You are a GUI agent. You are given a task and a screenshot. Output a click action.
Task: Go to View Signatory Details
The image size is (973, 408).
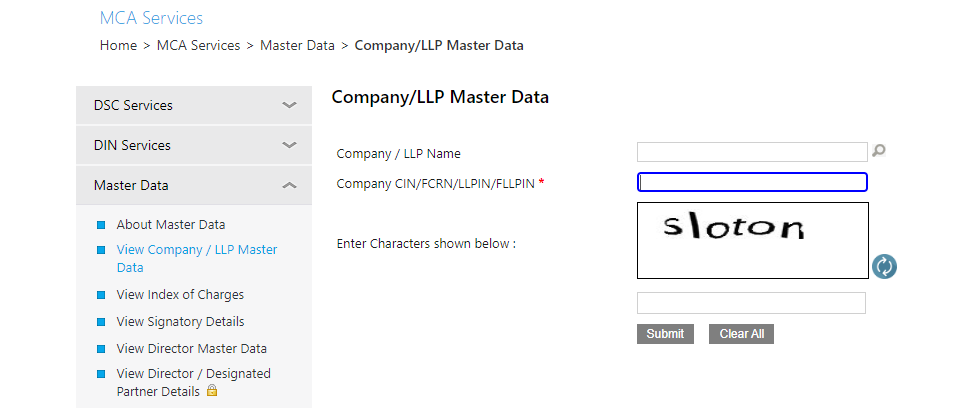coord(180,322)
